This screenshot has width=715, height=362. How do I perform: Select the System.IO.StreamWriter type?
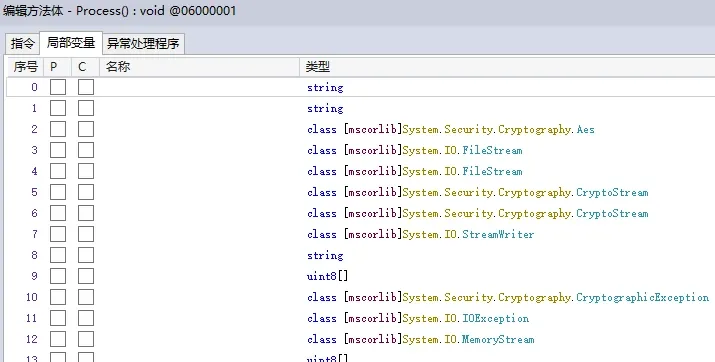[420, 234]
